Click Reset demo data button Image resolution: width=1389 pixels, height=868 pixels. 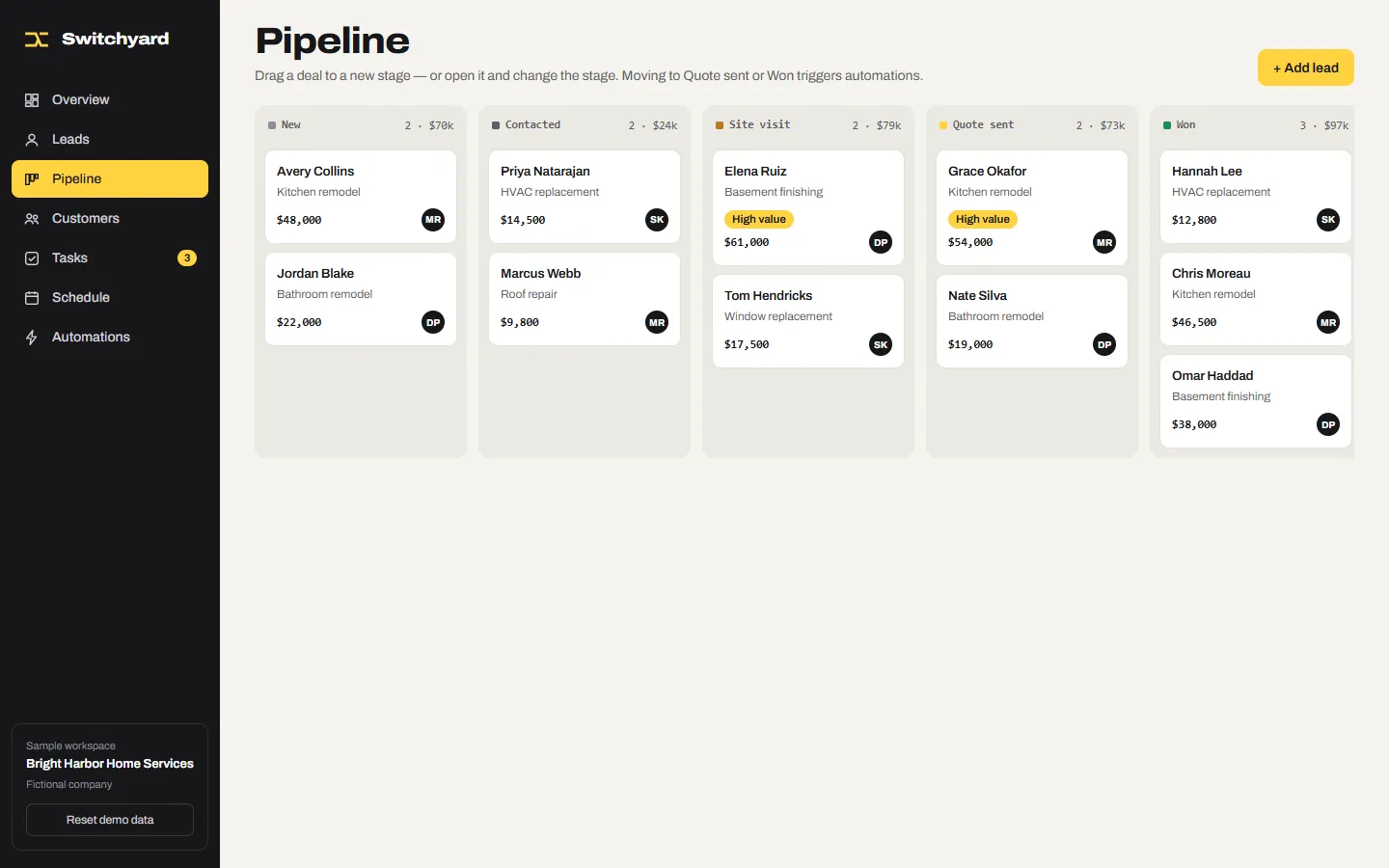[110, 820]
